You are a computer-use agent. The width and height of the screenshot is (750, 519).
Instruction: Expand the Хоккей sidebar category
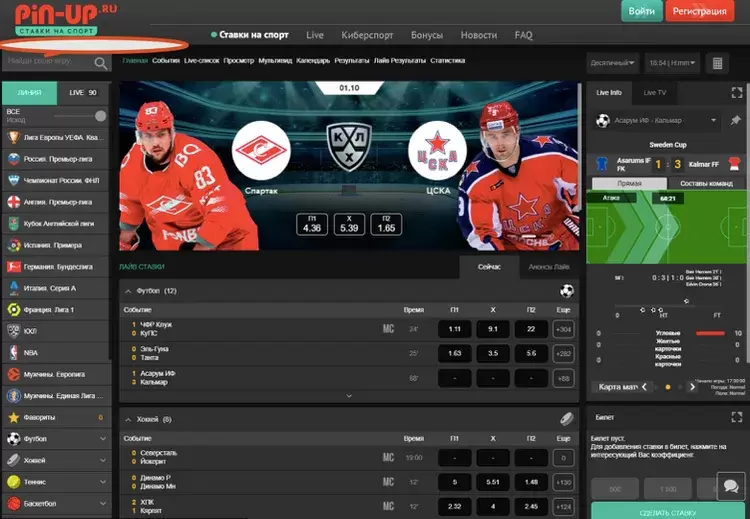[x=55, y=461]
